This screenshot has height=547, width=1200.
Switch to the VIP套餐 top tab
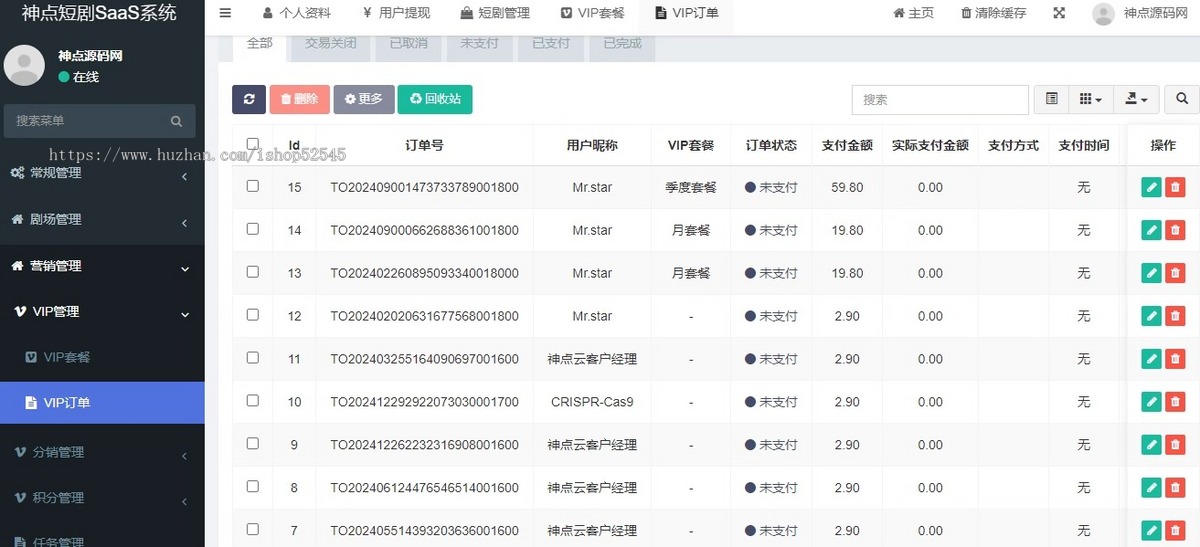tap(592, 13)
